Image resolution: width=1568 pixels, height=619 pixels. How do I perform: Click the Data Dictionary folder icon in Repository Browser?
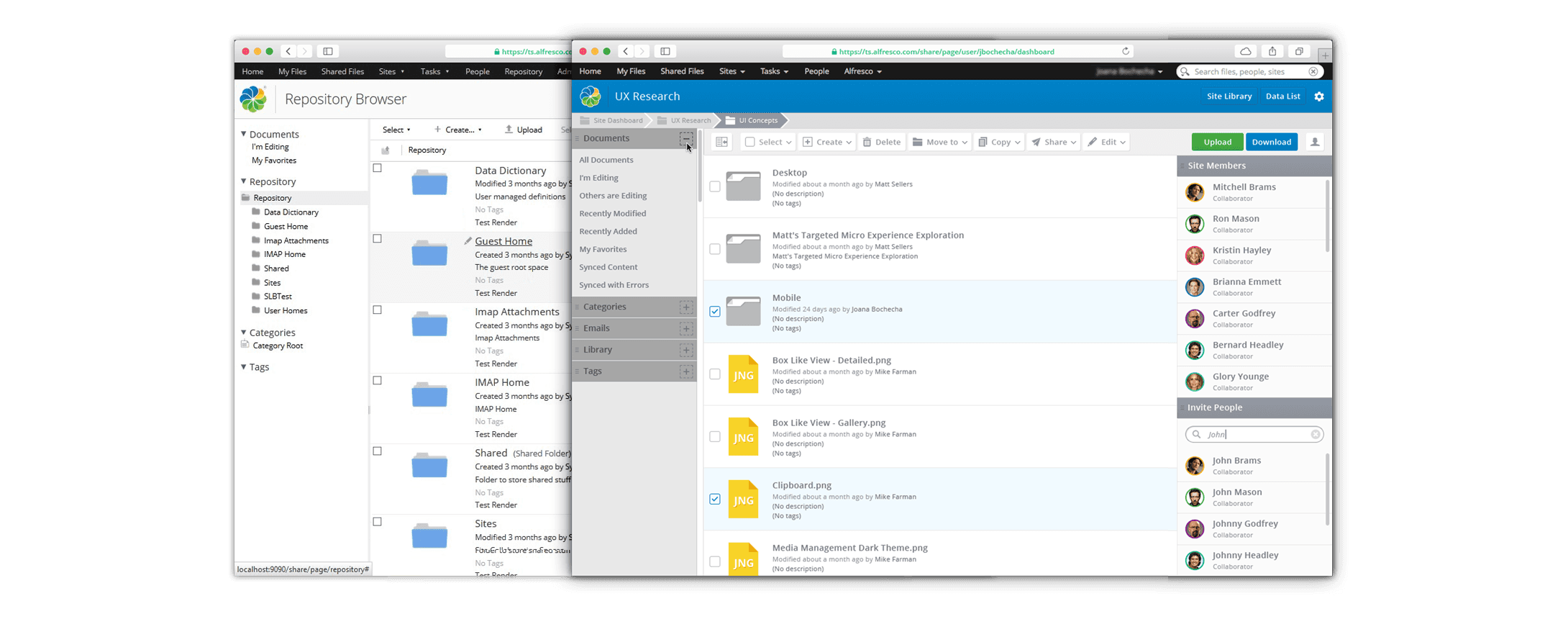click(429, 183)
